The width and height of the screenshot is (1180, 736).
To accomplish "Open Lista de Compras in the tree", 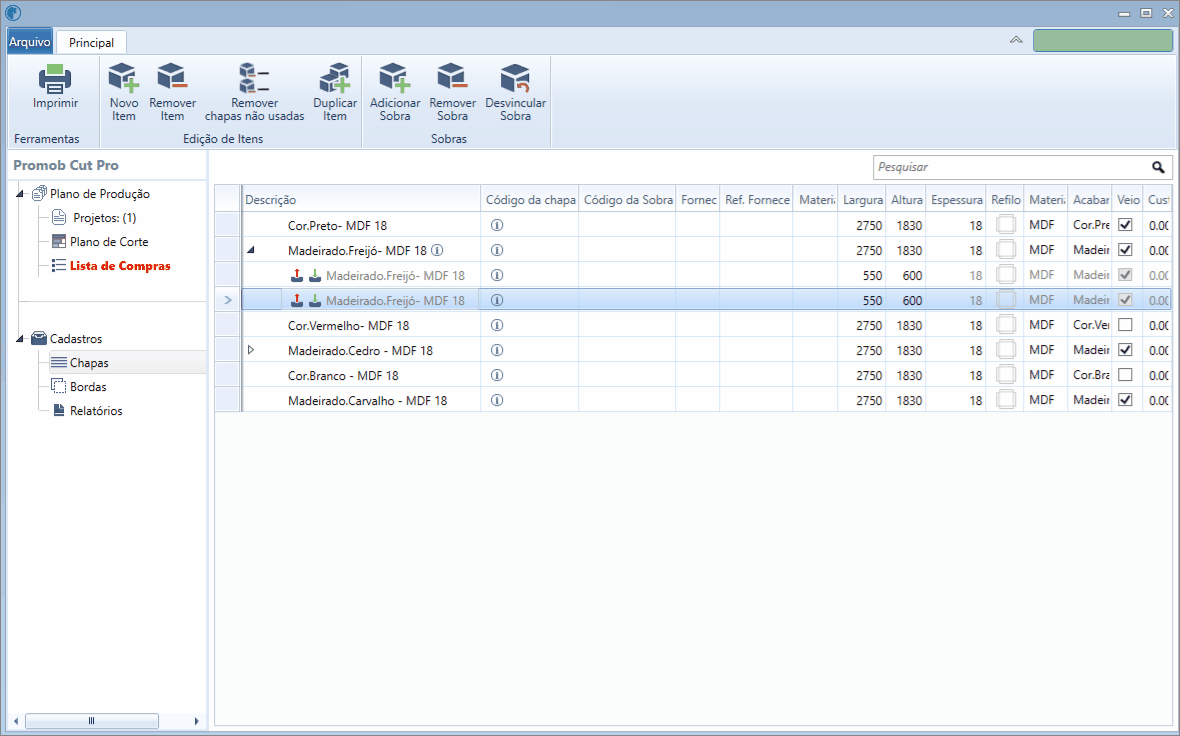I will (x=120, y=266).
